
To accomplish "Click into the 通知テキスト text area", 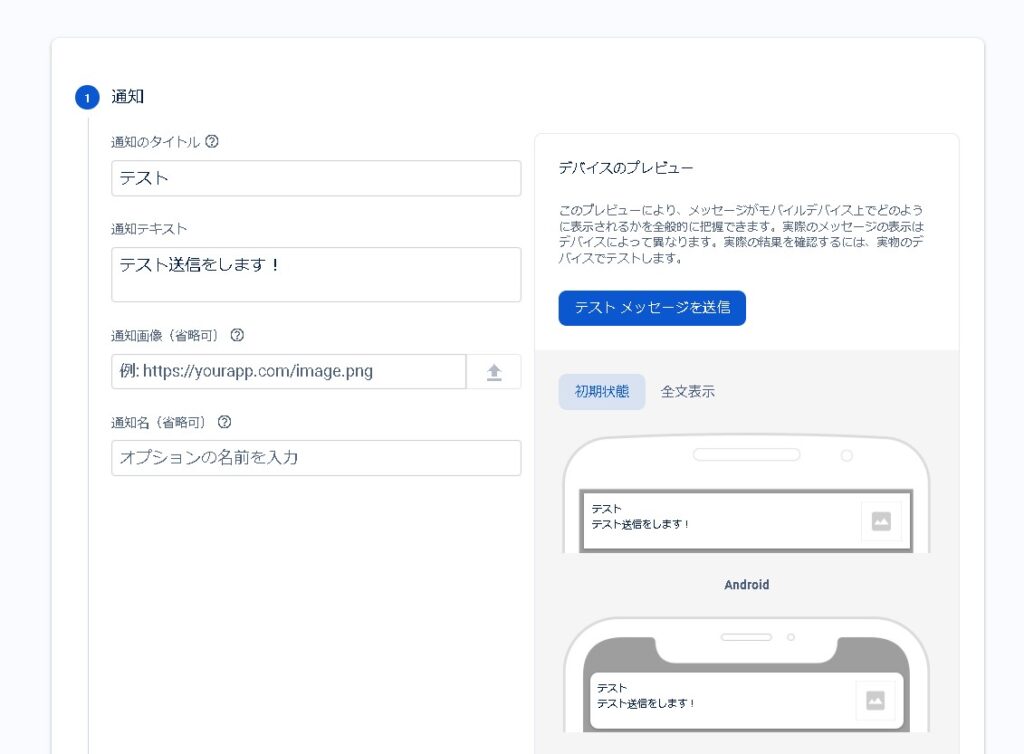I will (x=316, y=274).
